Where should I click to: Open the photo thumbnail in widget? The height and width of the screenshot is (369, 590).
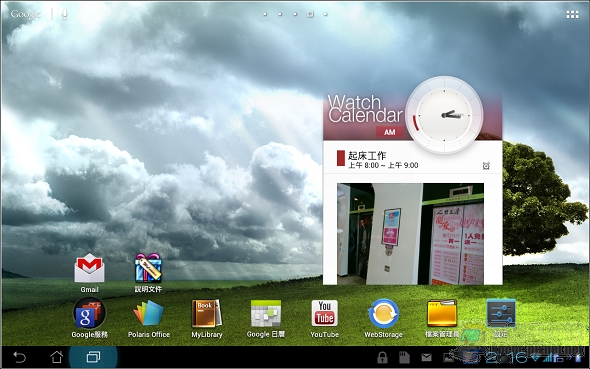[x=411, y=234]
